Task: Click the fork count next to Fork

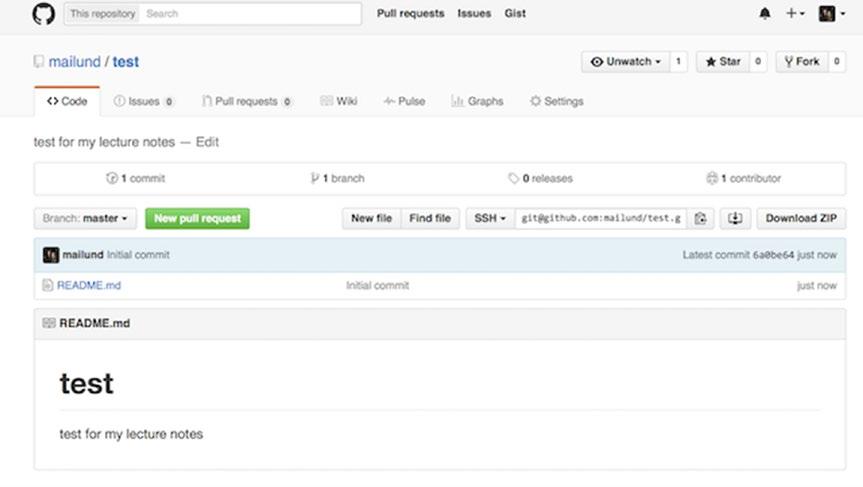Action: pos(837,62)
